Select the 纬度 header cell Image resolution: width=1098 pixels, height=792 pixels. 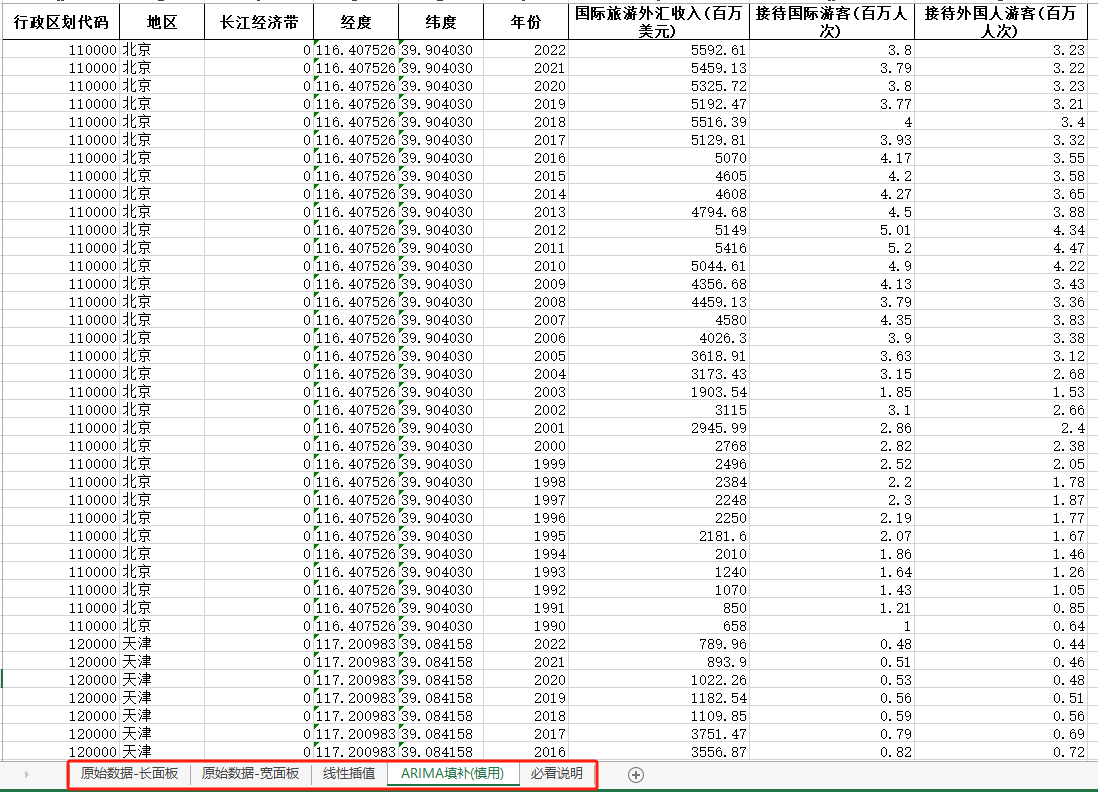(440, 22)
